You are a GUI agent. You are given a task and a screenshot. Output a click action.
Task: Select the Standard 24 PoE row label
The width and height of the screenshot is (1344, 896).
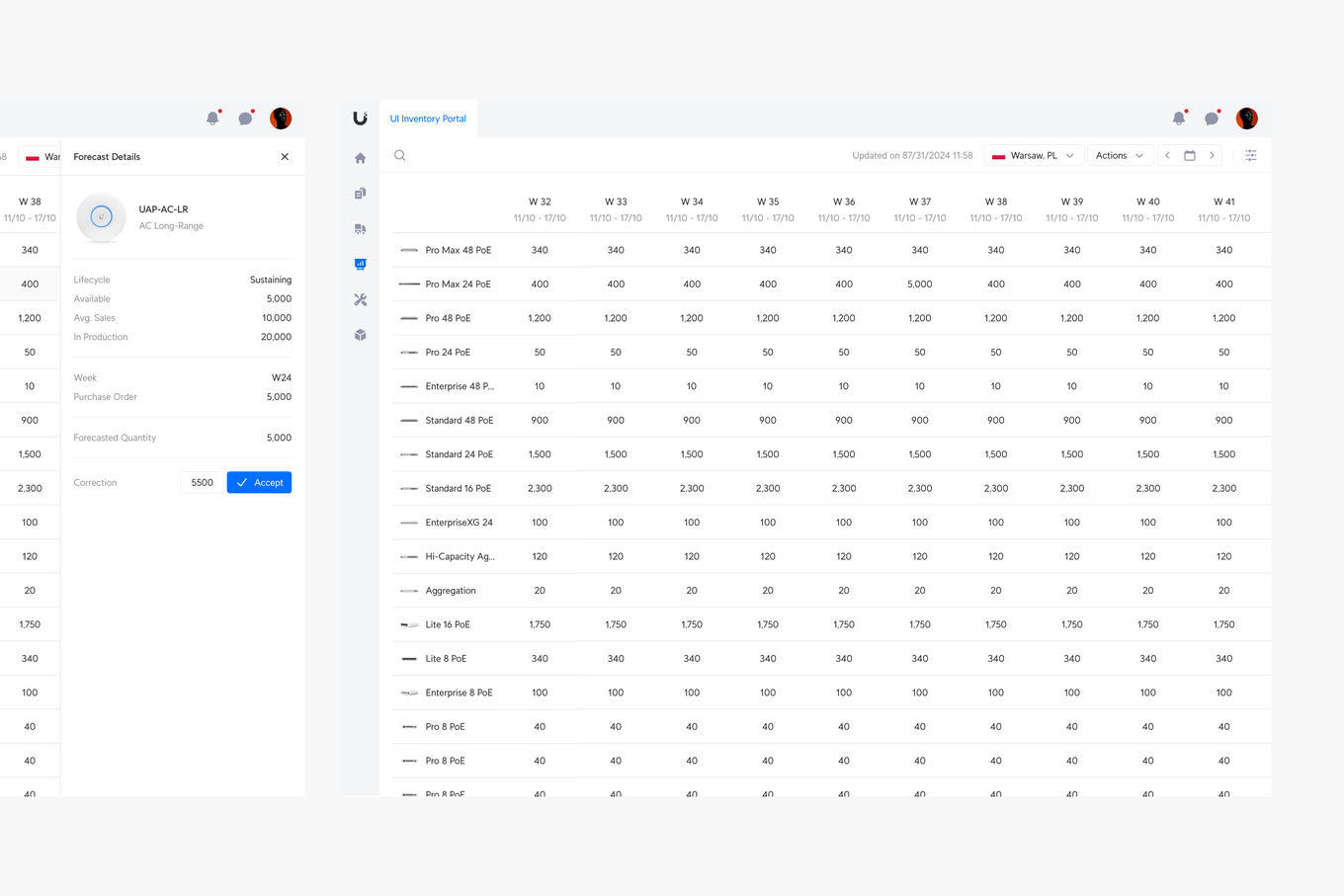click(460, 454)
